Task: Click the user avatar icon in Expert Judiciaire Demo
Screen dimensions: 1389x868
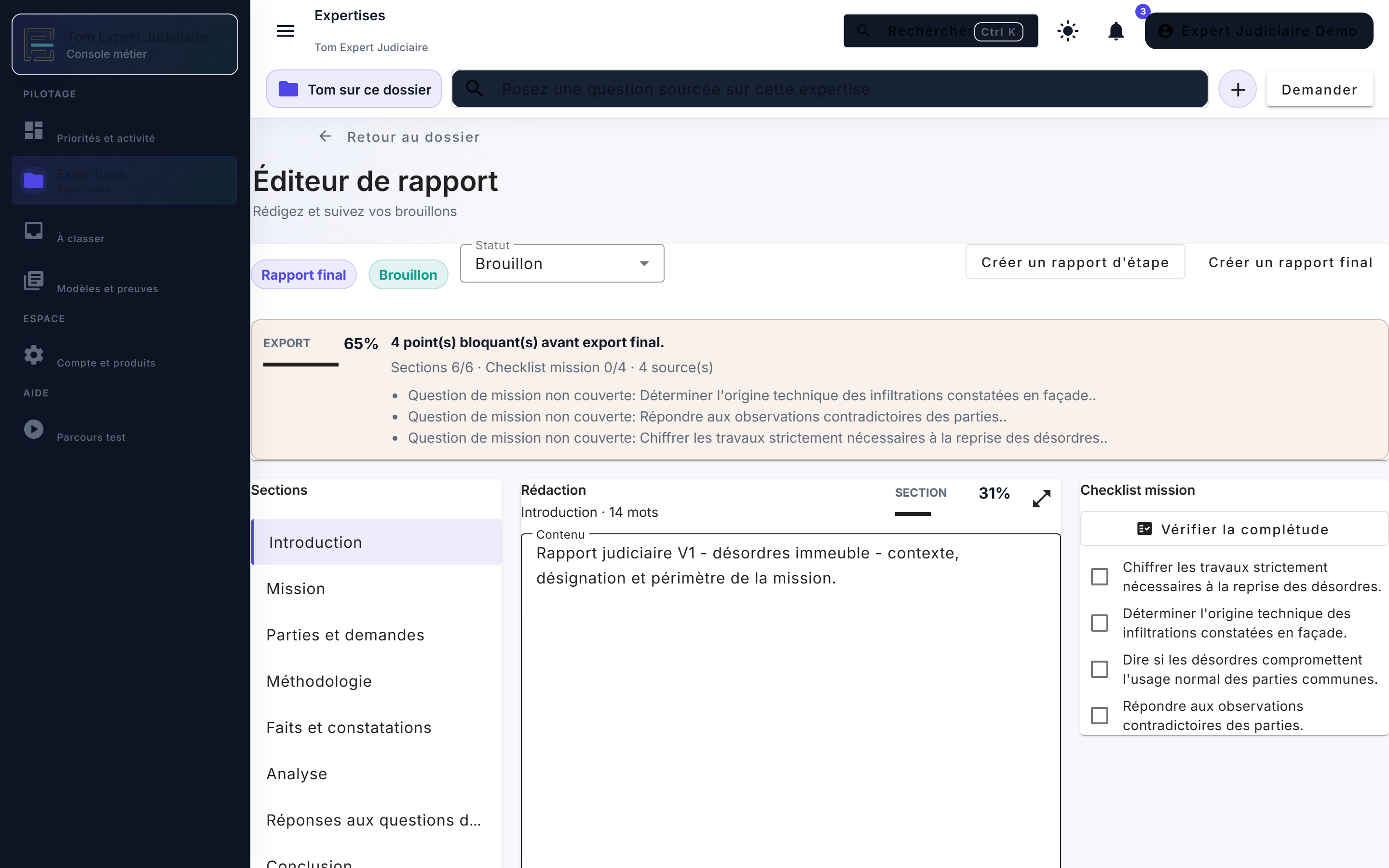Action: tap(1165, 31)
